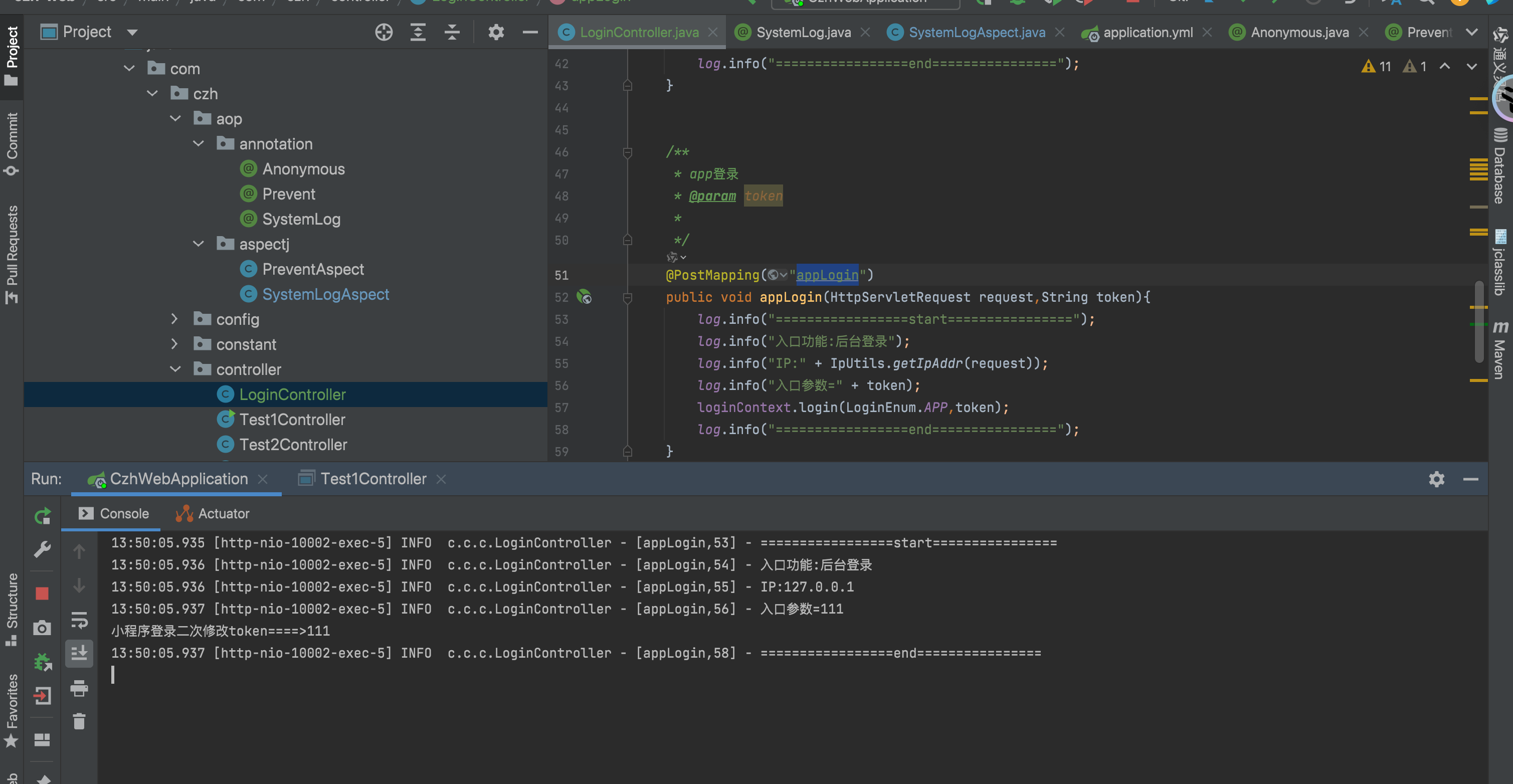Open Structure tool window
Image resolution: width=1513 pixels, height=784 pixels.
point(12,610)
